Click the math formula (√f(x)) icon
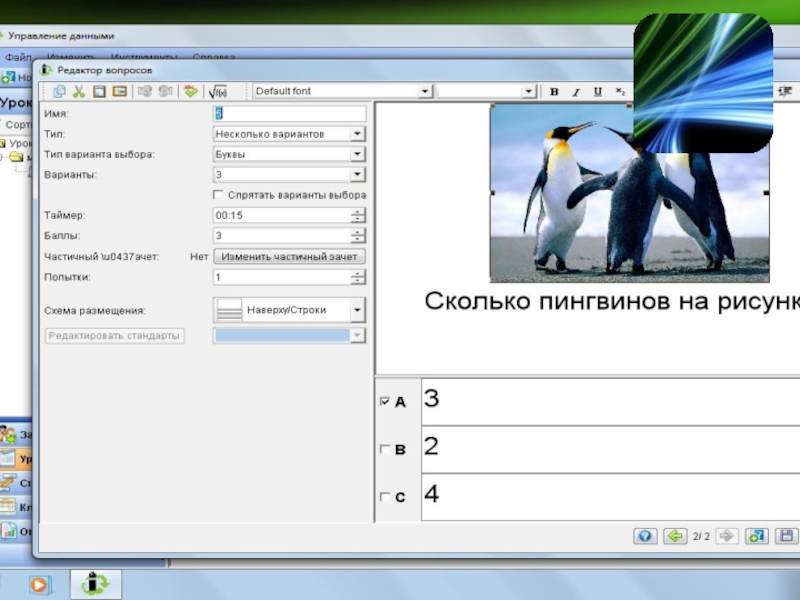 coord(218,91)
